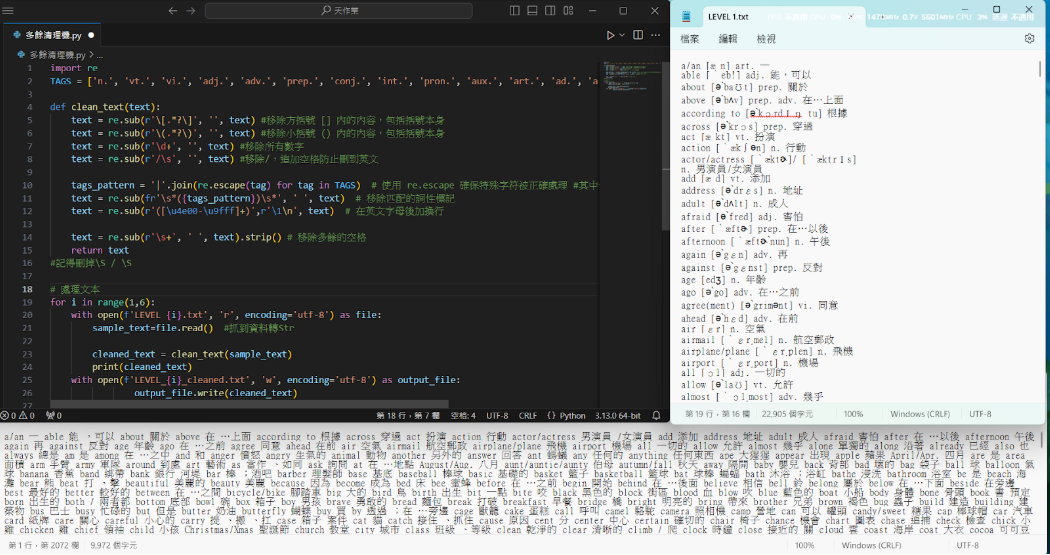Open the Customize Layout icon

pyautogui.click(x=568, y=11)
